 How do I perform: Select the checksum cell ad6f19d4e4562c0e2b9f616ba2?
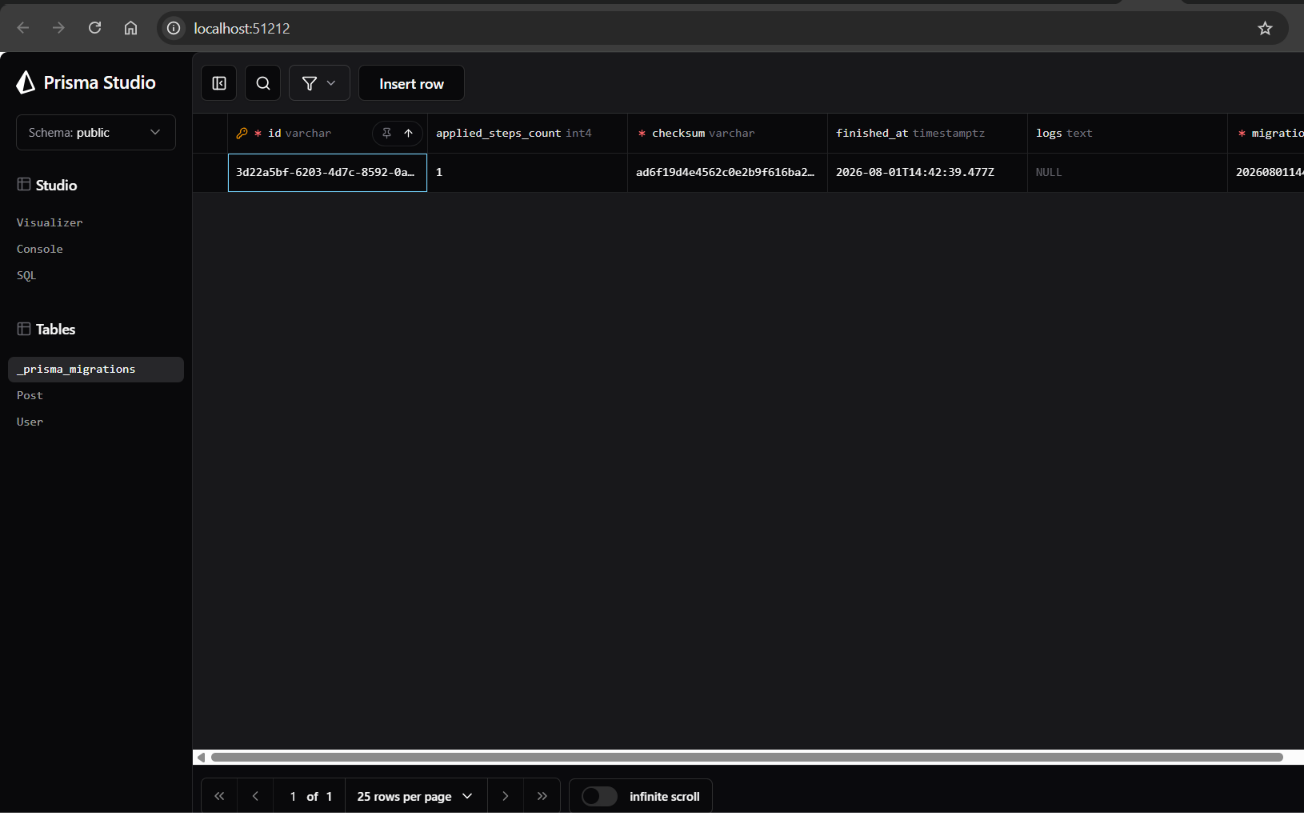[727, 172]
